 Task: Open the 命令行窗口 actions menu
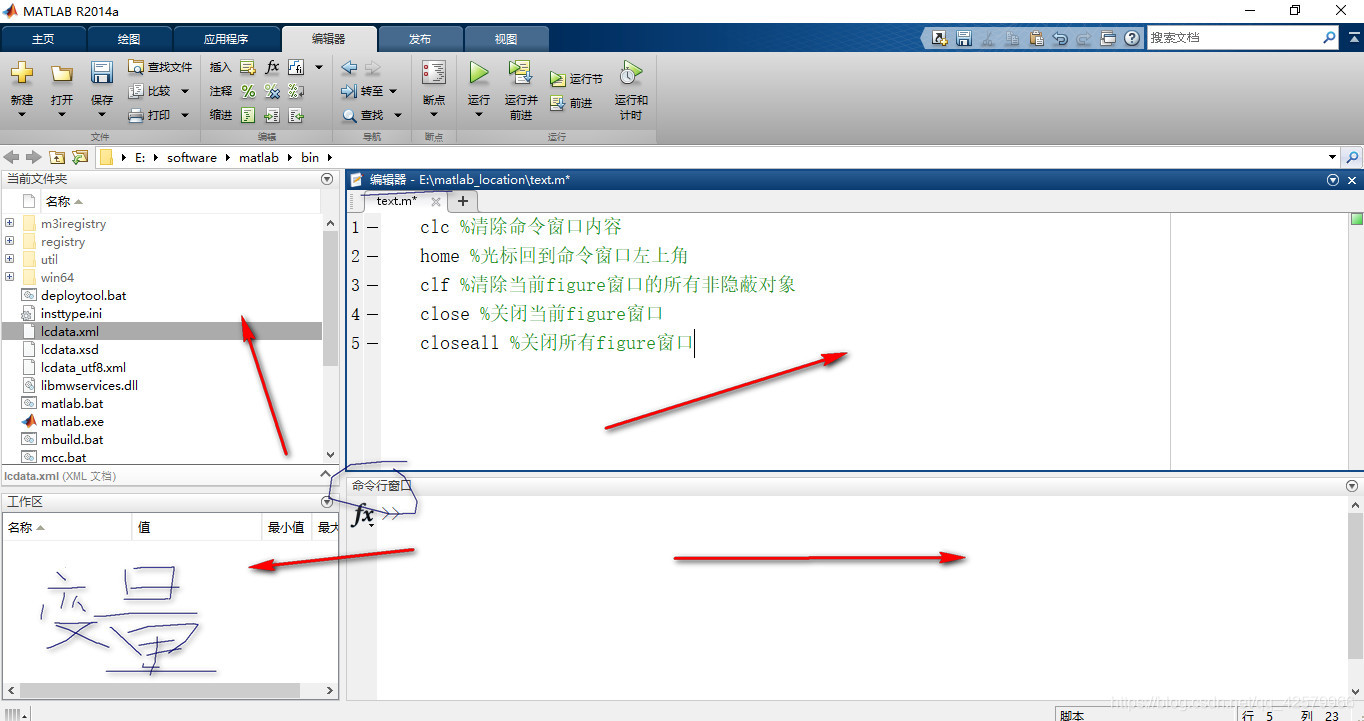pos(1352,486)
